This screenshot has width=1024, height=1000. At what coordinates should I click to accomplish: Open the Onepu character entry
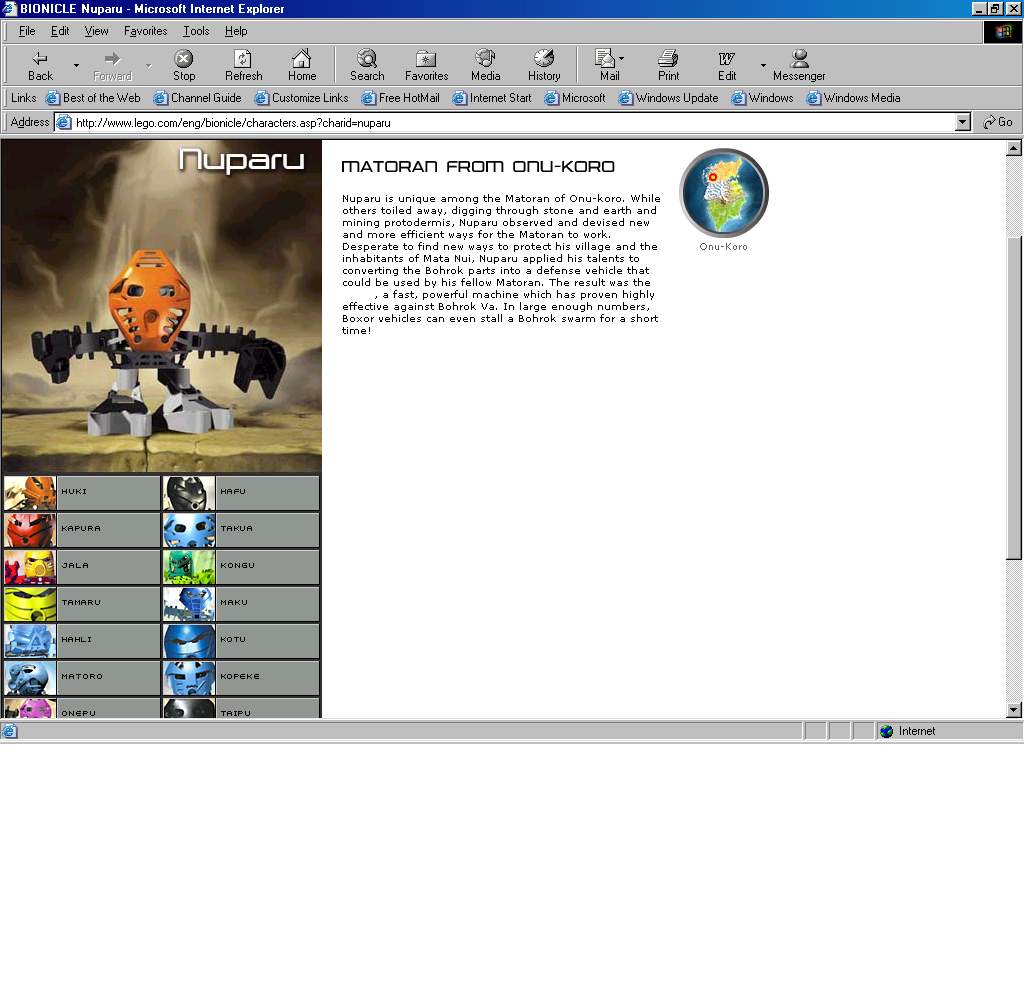[x=82, y=709]
